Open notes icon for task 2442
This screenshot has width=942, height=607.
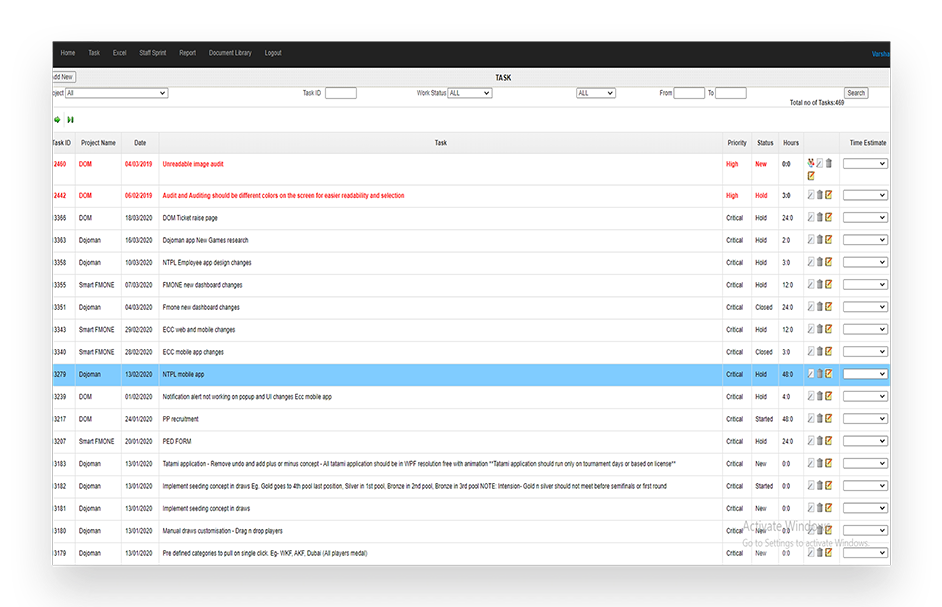(x=828, y=195)
